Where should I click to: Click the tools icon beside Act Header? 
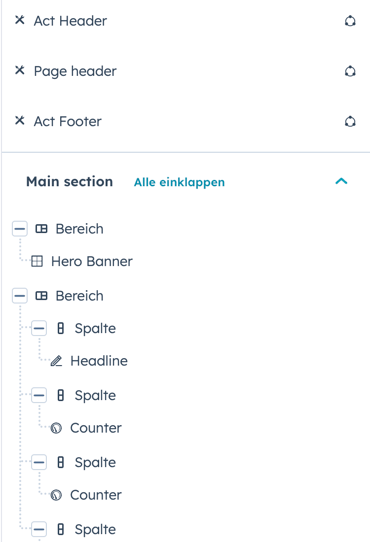click(x=20, y=20)
